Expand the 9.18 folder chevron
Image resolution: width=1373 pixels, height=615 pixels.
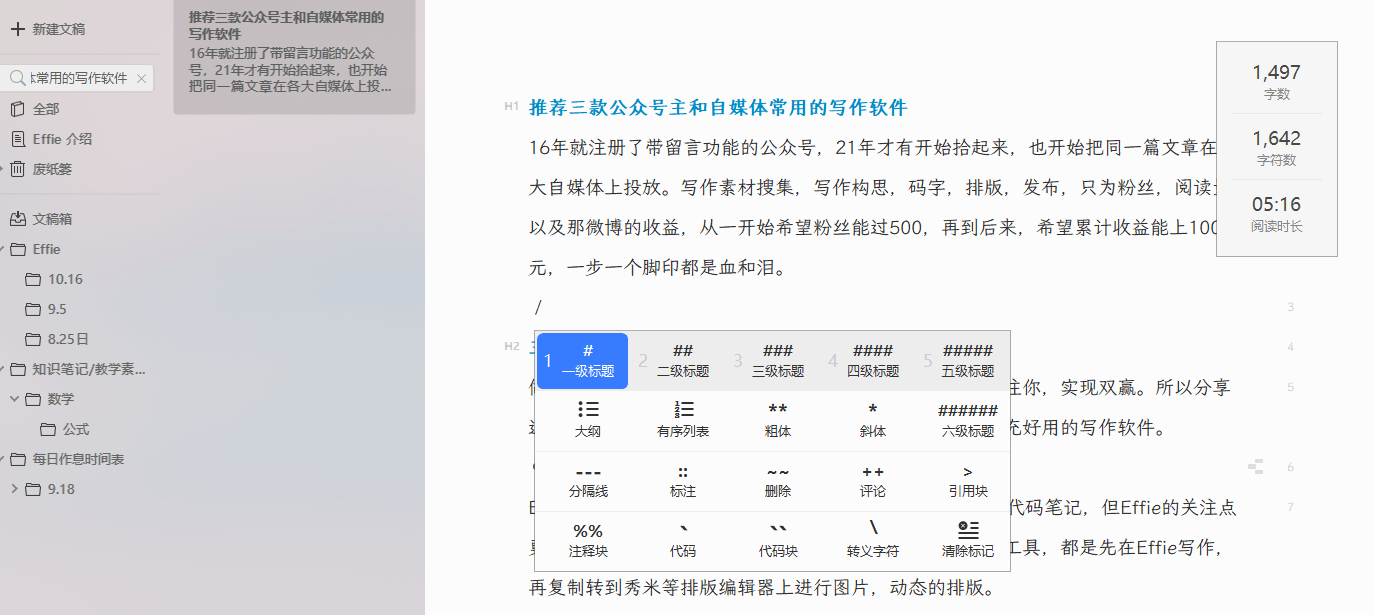[14, 489]
